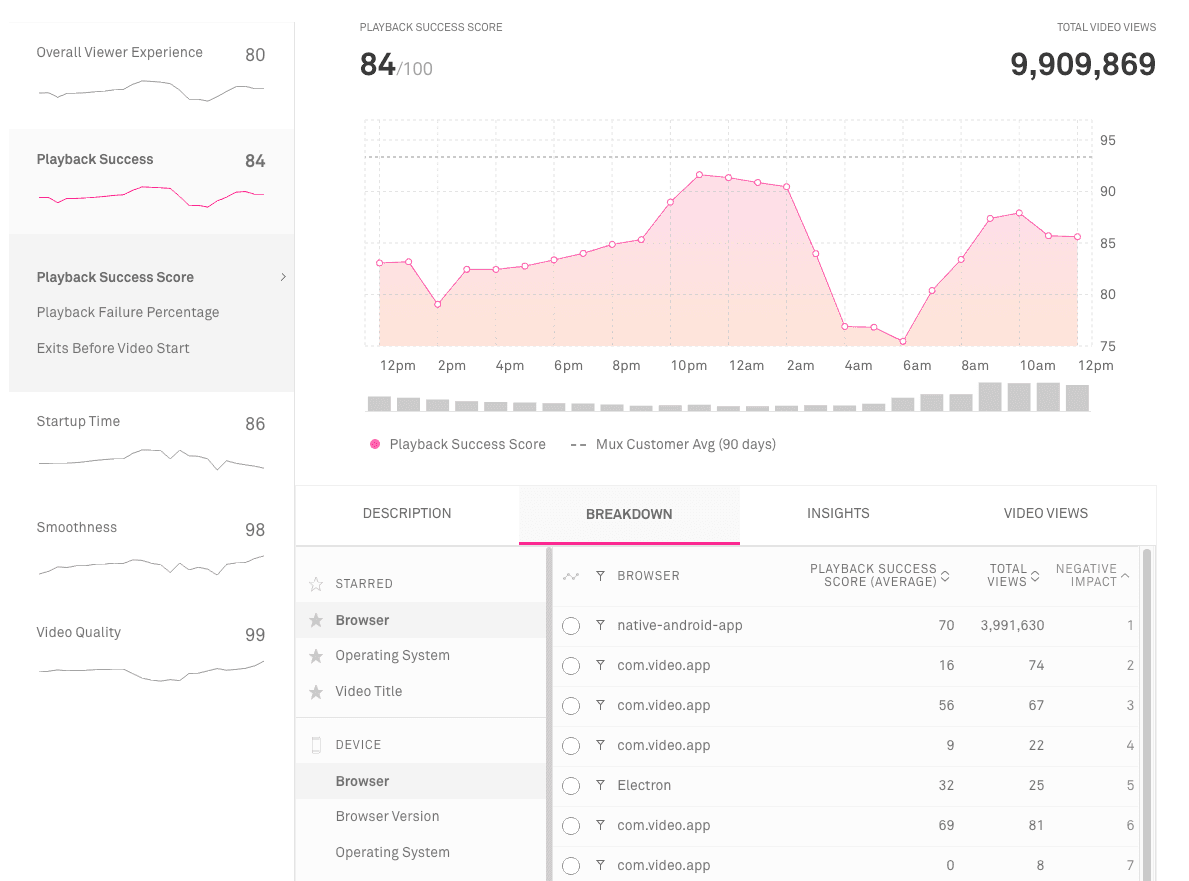Select the Electron row radio button
Viewport: 1189px width, 881px height.
pyautogui.click(x=571, y=786)
